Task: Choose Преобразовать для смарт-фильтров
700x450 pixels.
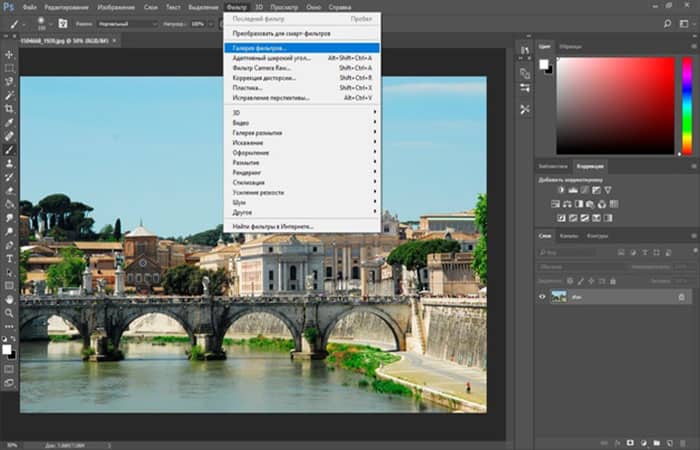Action: (302, 33)
